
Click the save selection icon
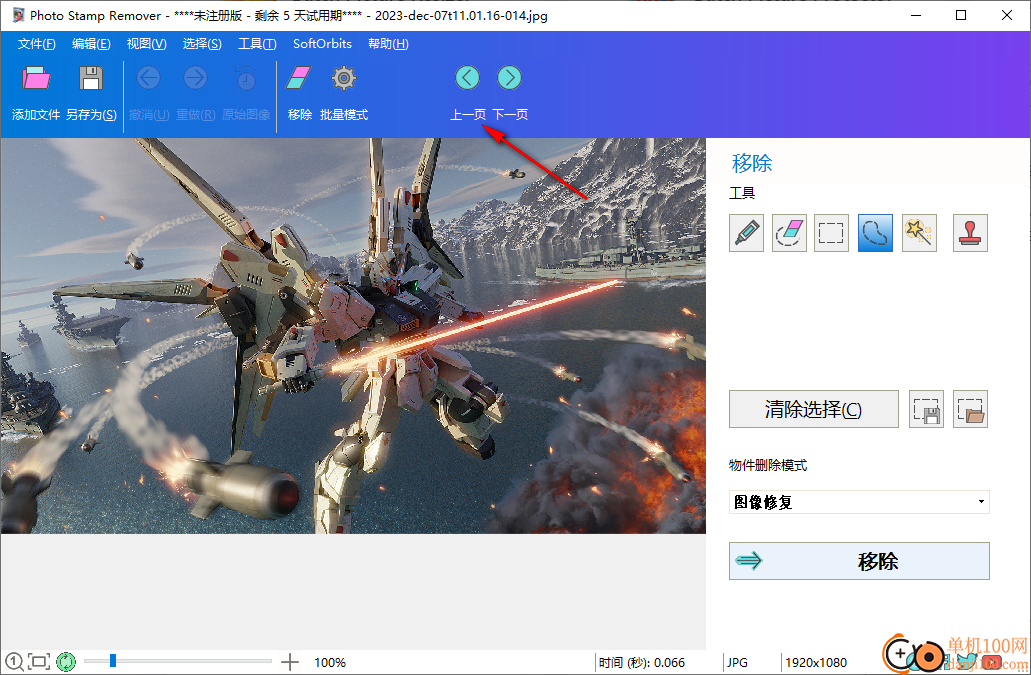pos(926,409)
